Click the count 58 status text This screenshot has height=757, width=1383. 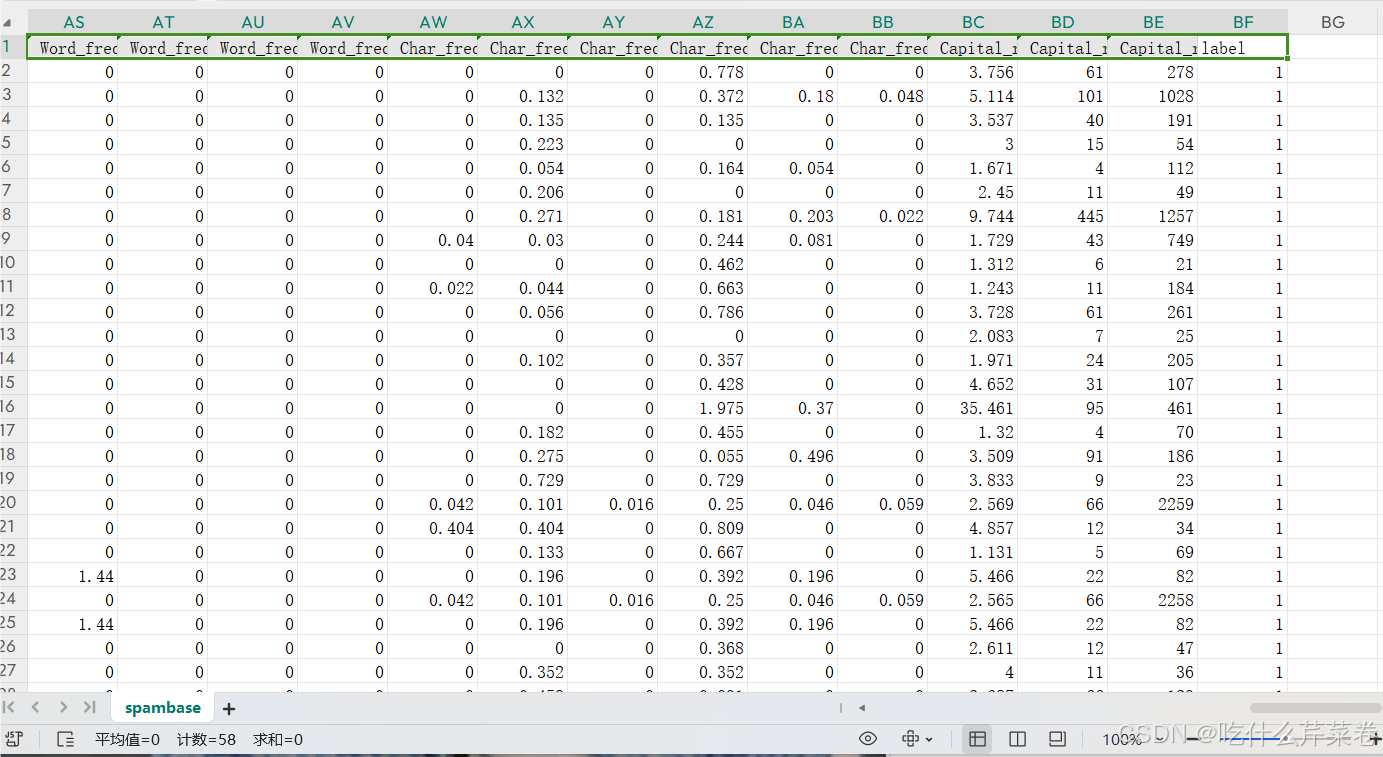click(206, 740)
